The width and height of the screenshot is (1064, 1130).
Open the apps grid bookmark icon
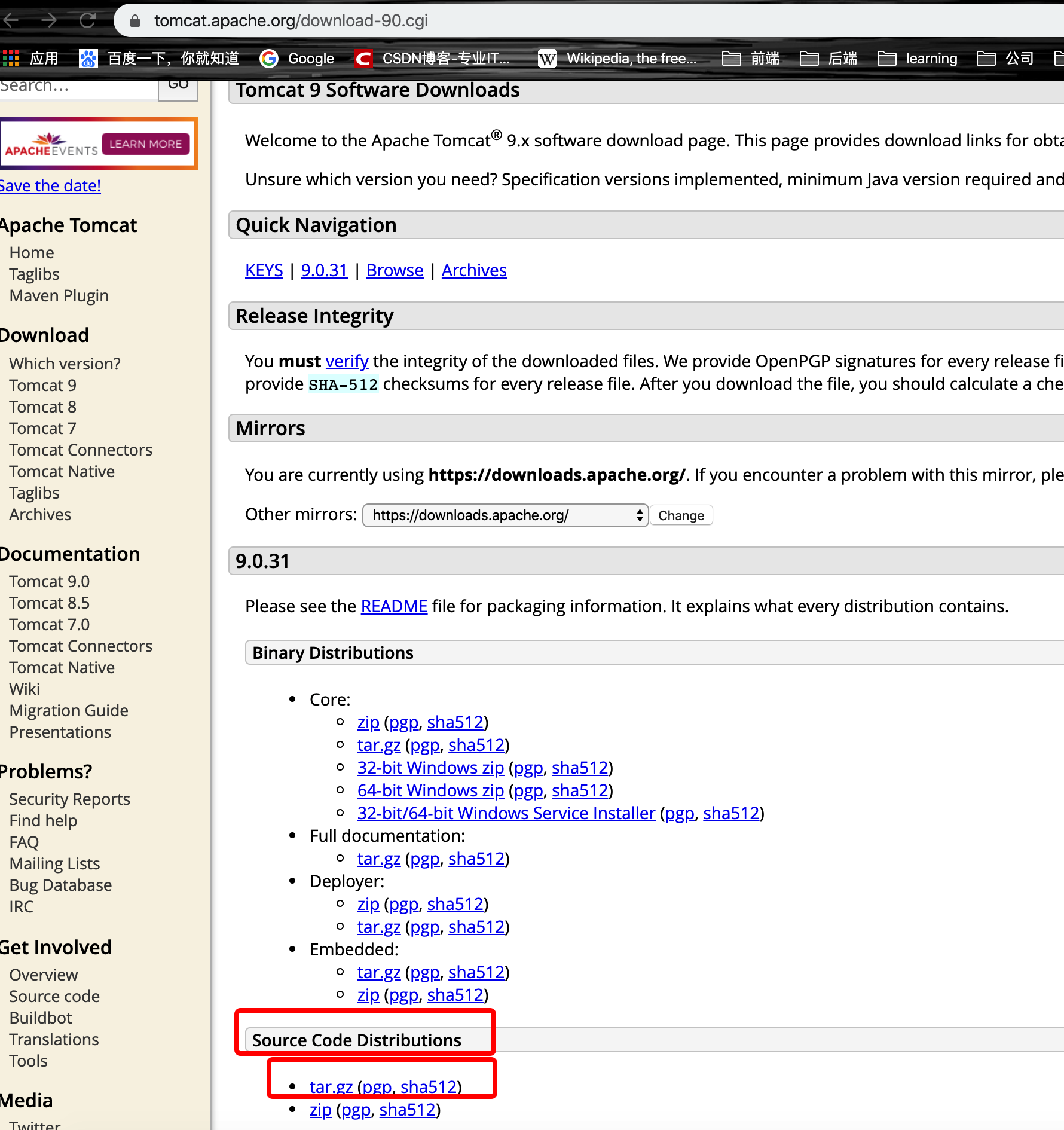[x=11, y=58]
